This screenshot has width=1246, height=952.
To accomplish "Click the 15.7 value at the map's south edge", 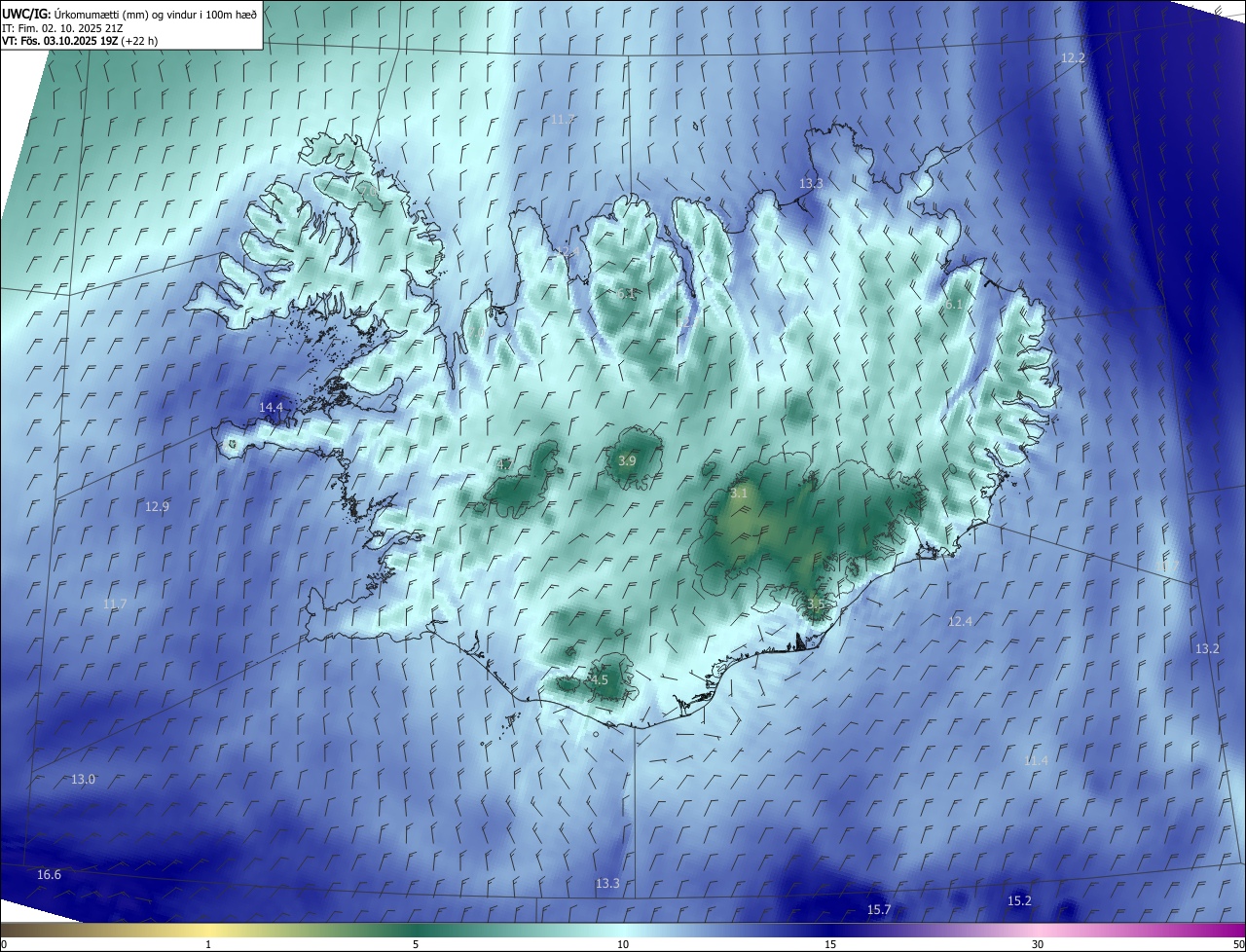I will click(x=878, y=909).
